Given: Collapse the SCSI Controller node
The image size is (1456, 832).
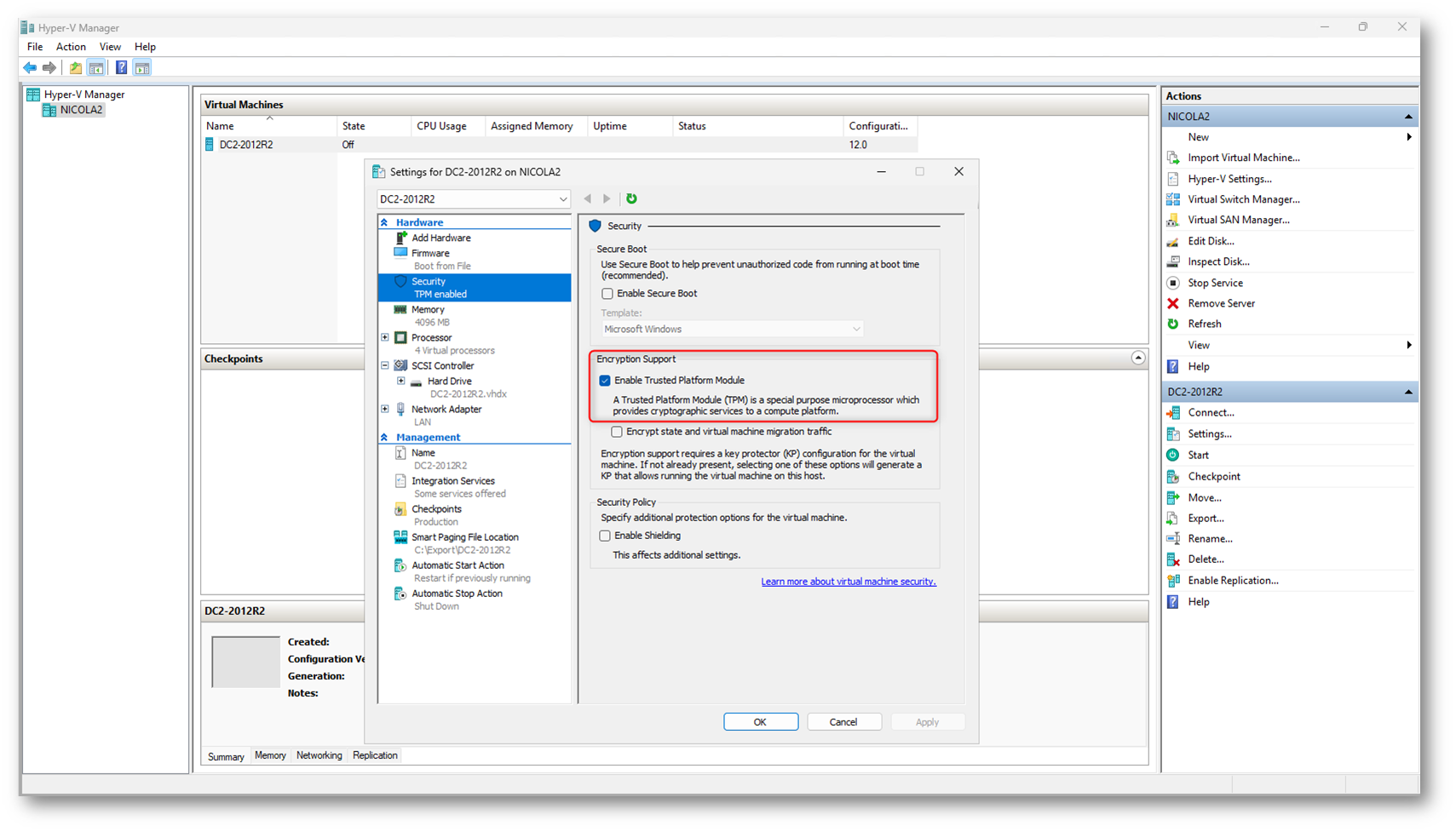Looking at the screenshot, I should point(385,365).
